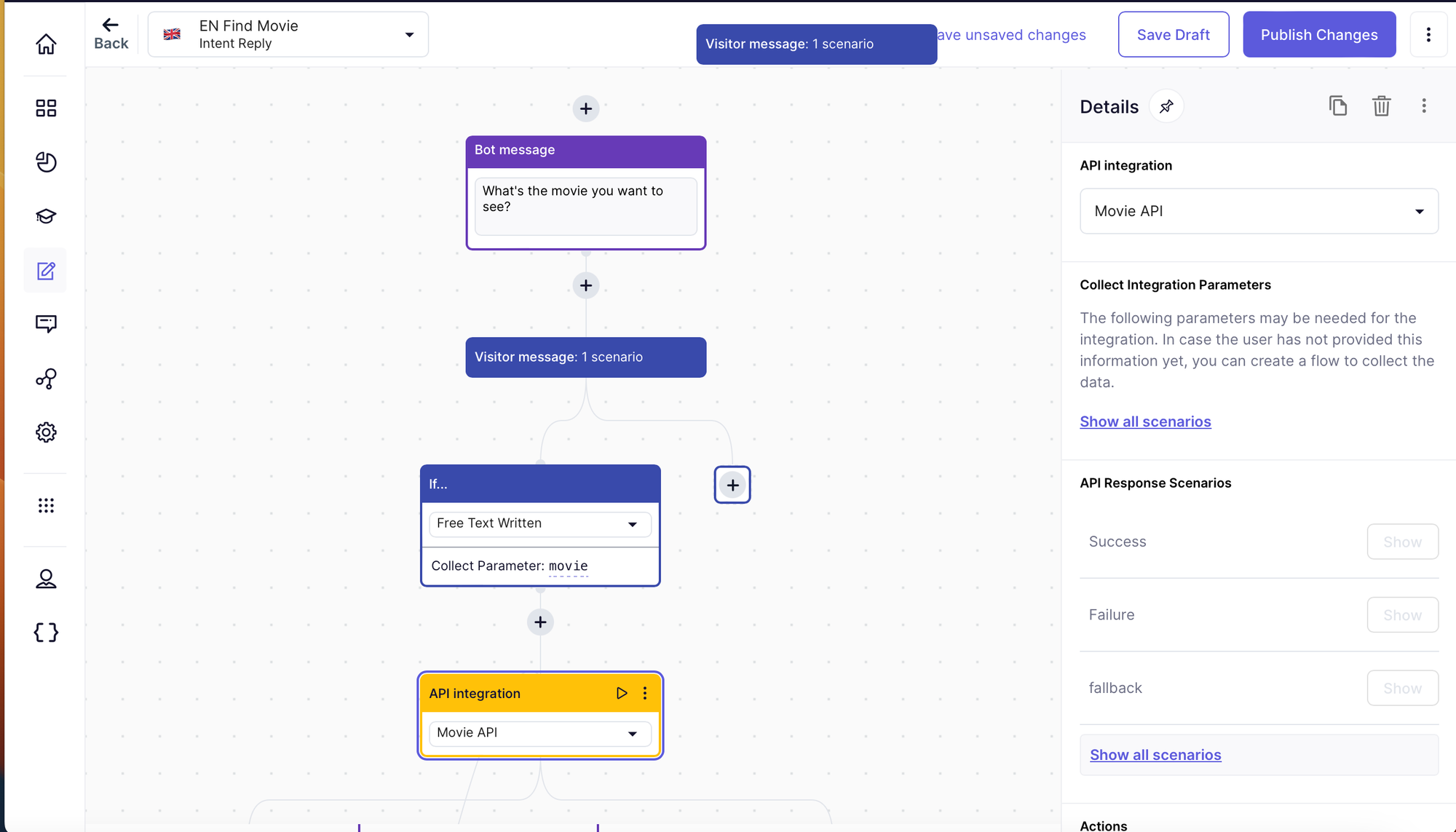The height and width of the screenshot is (832, 1456).
Task: Click the curly braces code icon
Action: pyautogui.click(x=46, y=632)
